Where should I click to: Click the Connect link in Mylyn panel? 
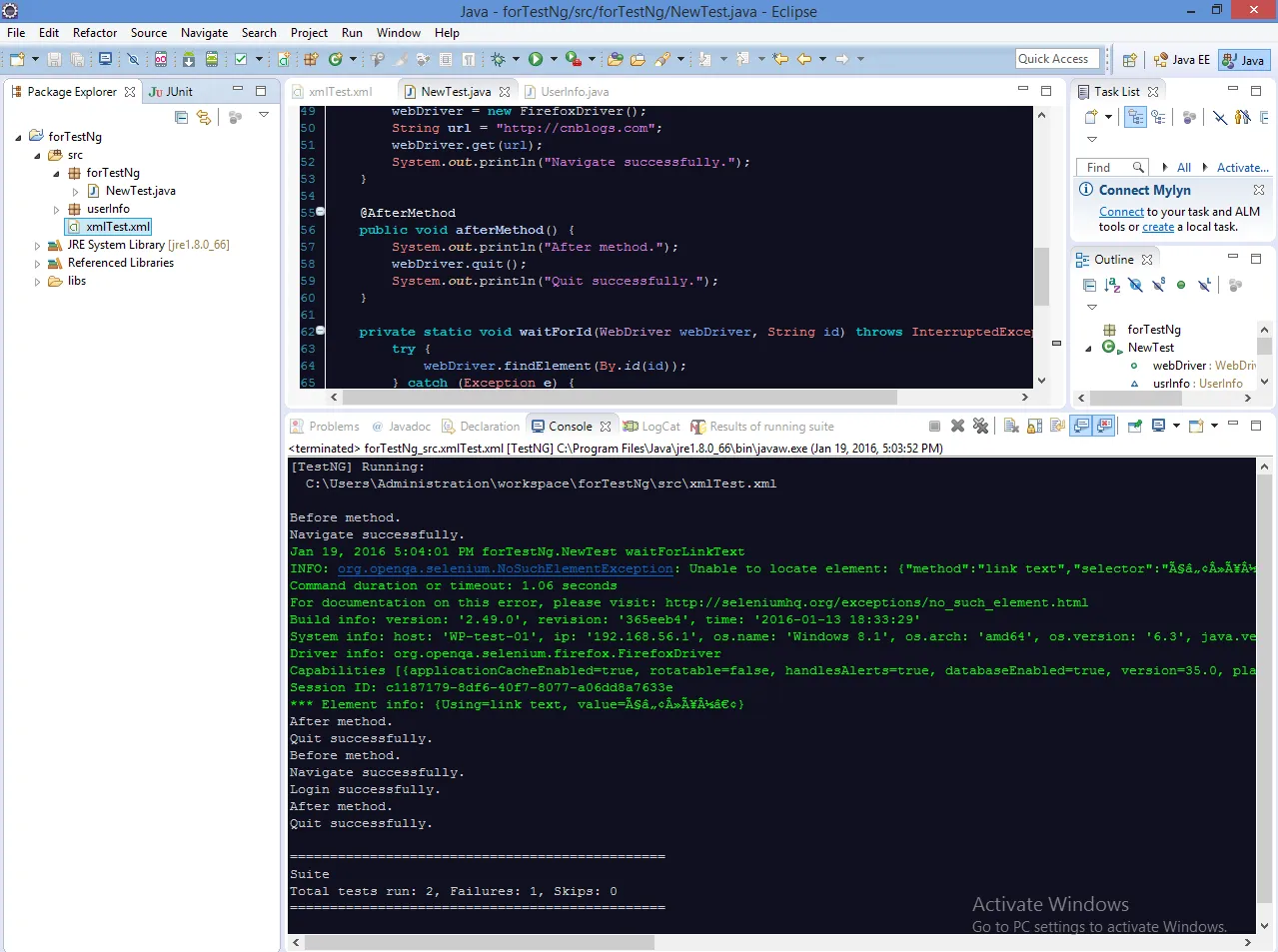1121,212
